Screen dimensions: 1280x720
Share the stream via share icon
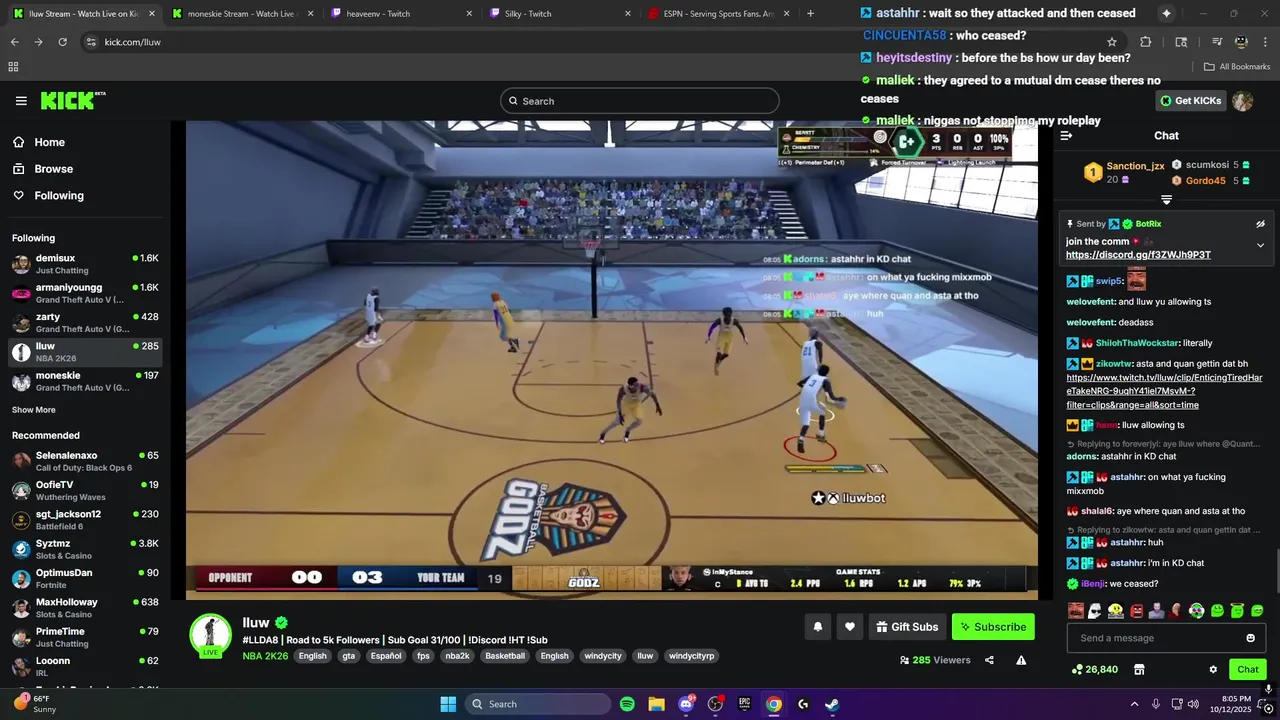[x=989, y=660]
